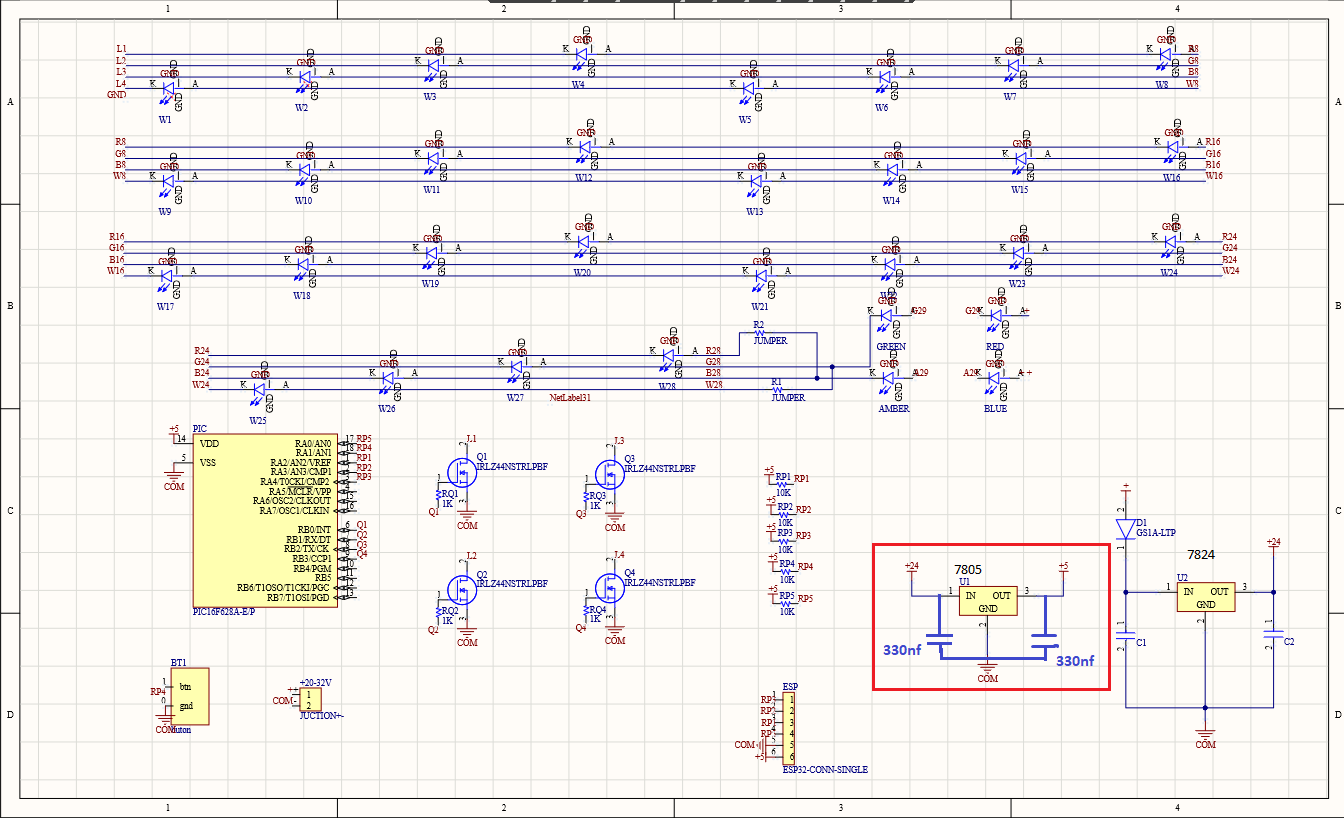Viewport: 1344px width, 818px height.
Task: Click the COM ground symbol under U2
Action: click(x=1205, y=737)
